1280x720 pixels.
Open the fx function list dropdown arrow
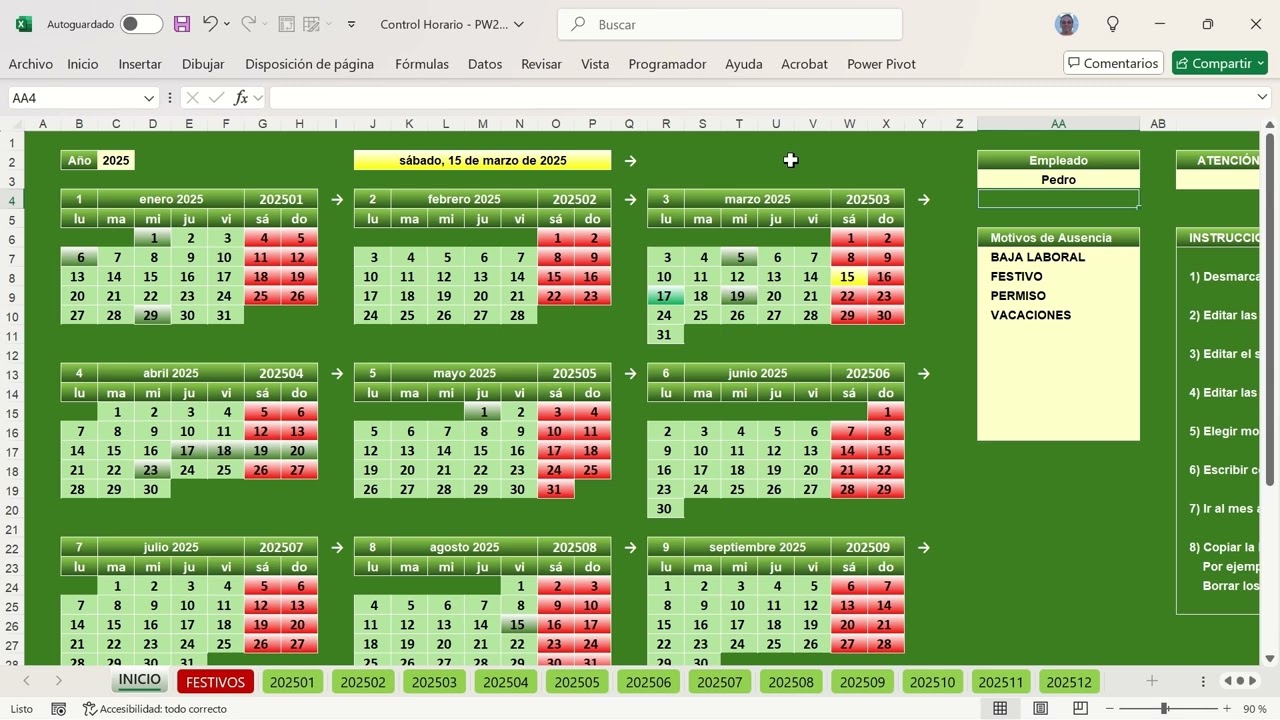[258, 97]
